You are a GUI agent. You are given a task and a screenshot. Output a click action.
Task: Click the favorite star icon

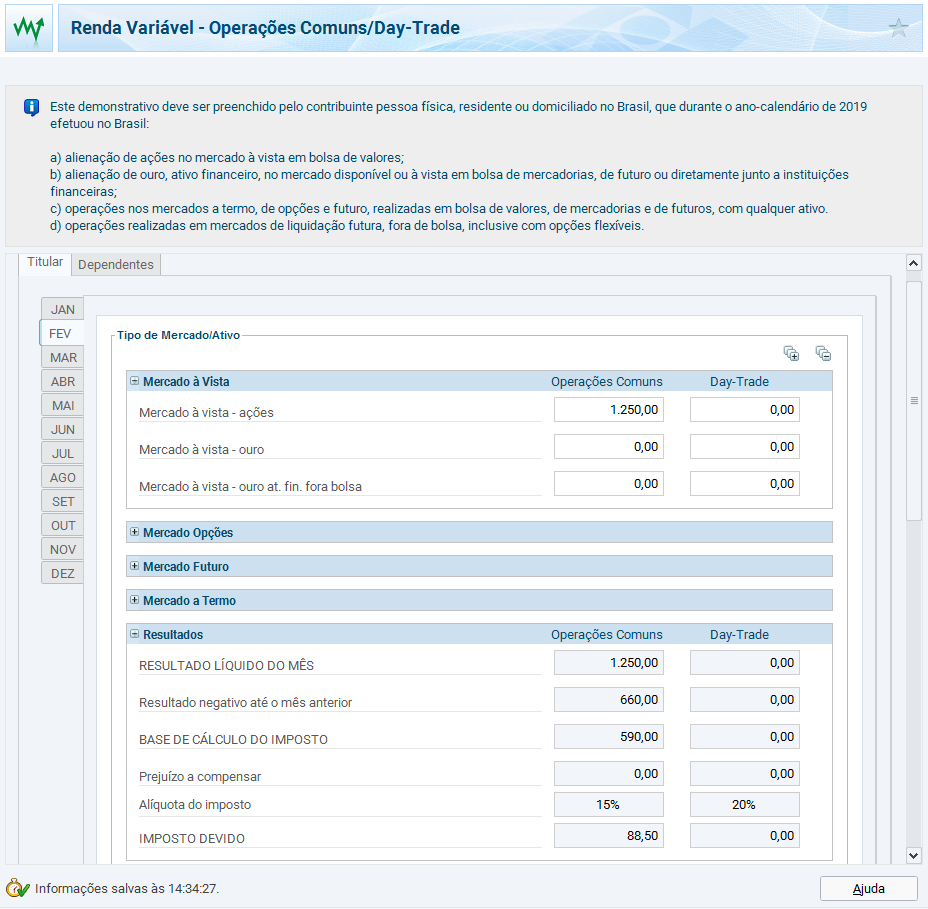point(899,28)
